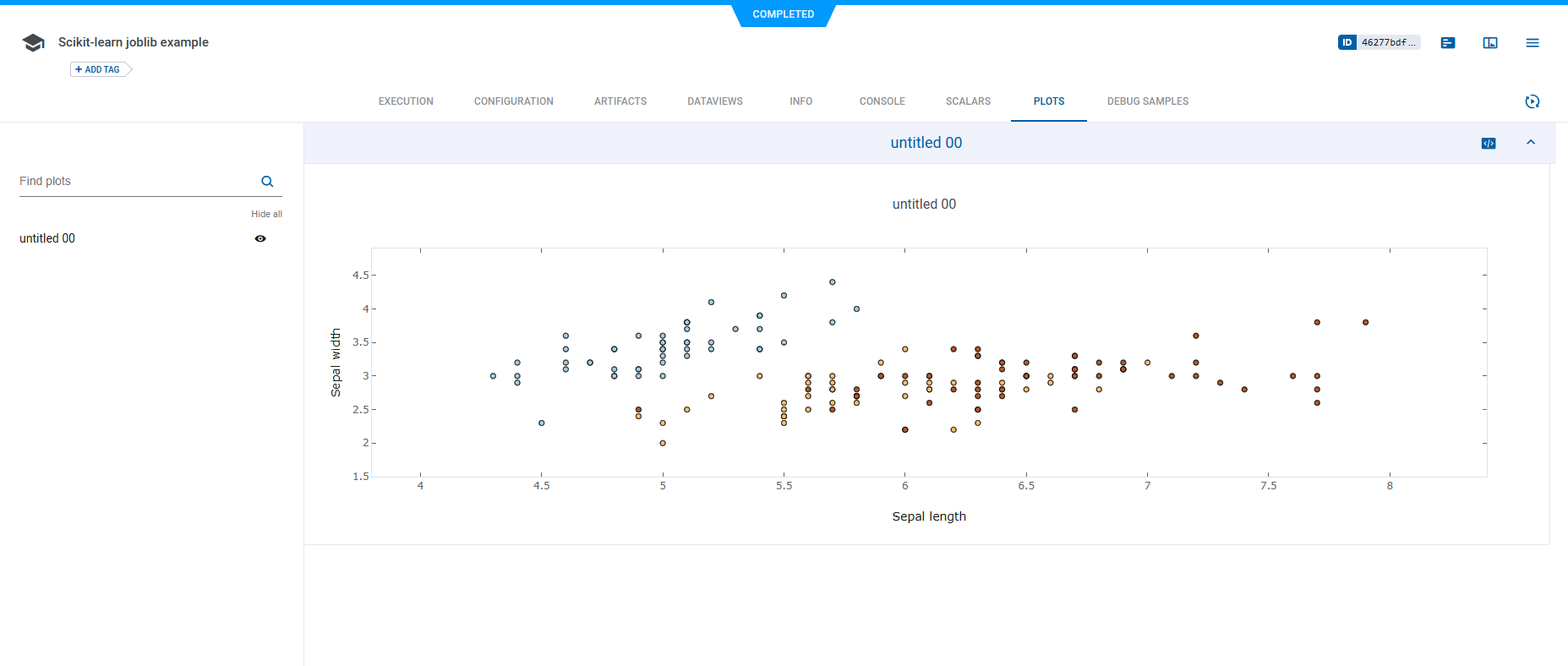Viewport: 1568px width, 666px height.
Task: Click the ID badge icon
Action: coord(1347,42)
